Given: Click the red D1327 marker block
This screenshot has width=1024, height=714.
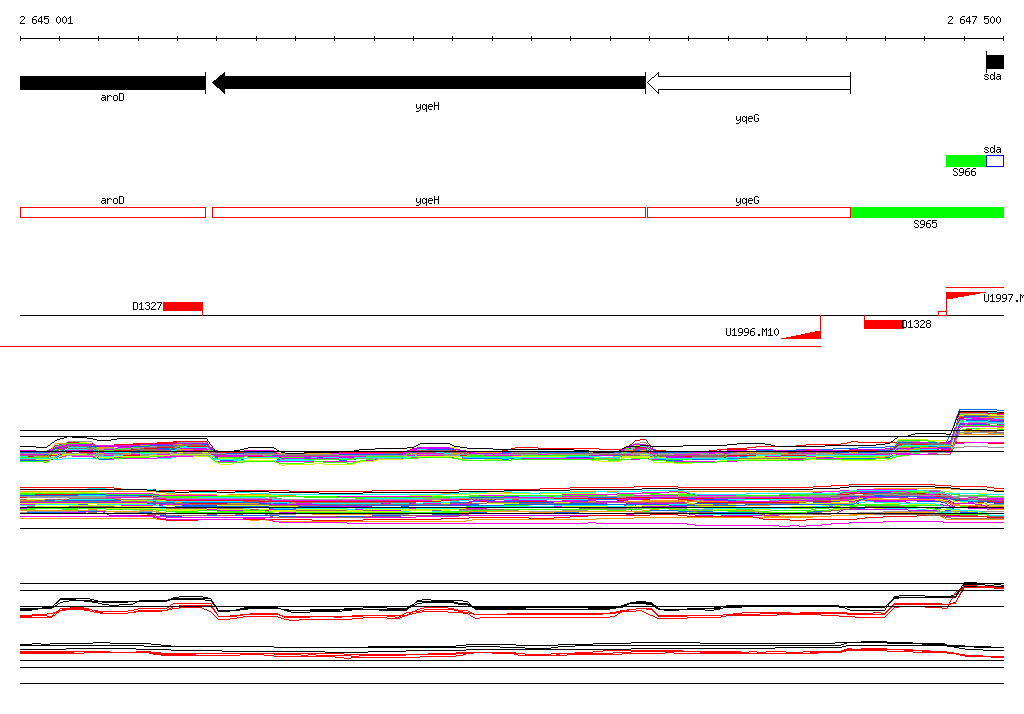Looking at the screenshot, I should [x=183, y=306].
